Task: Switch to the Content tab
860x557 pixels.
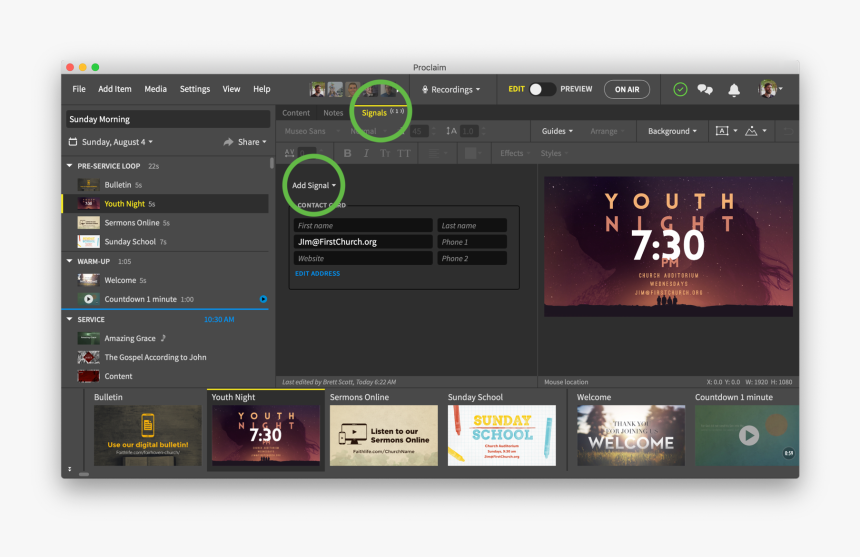Action: (x=296, y=113)
